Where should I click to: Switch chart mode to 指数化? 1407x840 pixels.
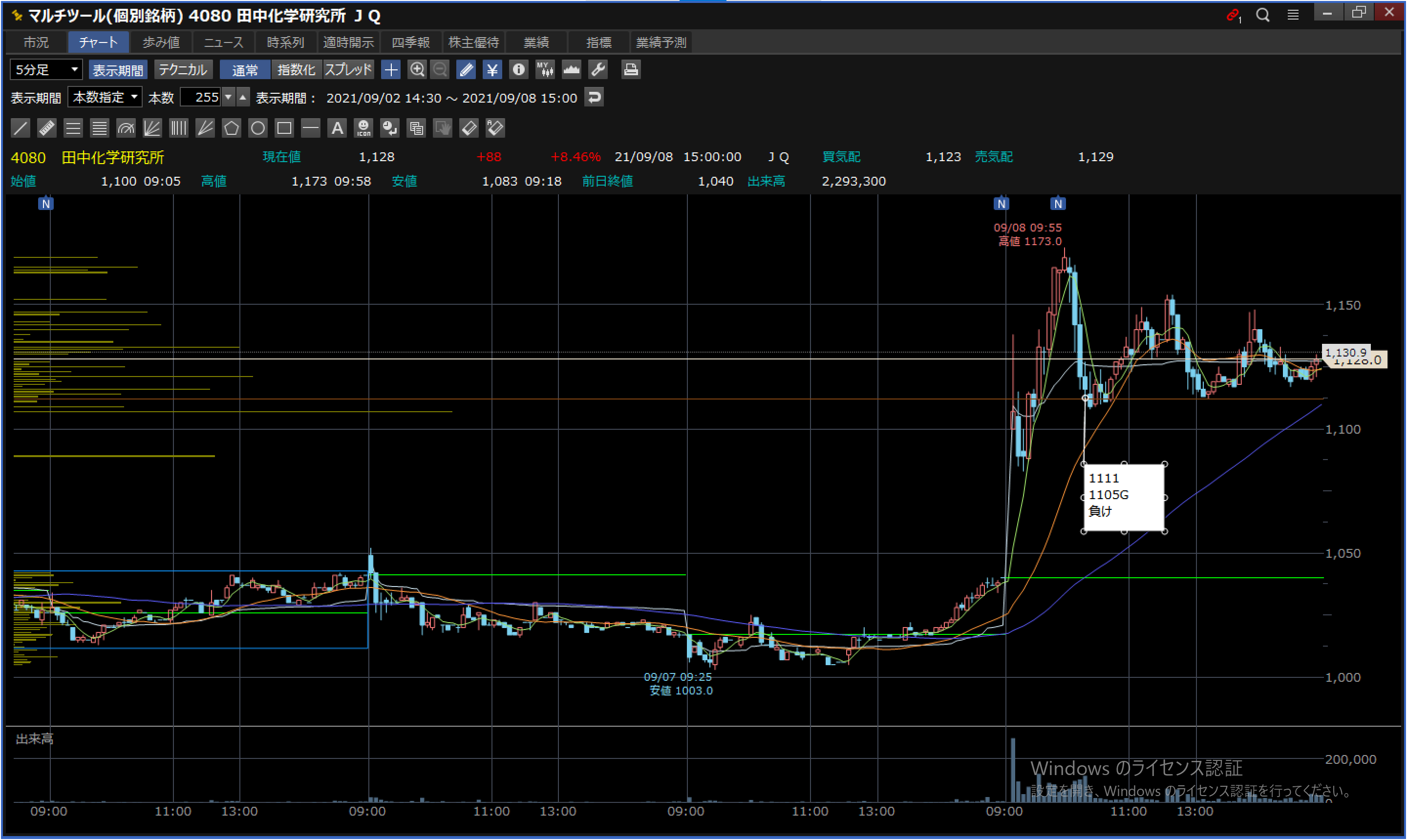(x=296, y=70)
